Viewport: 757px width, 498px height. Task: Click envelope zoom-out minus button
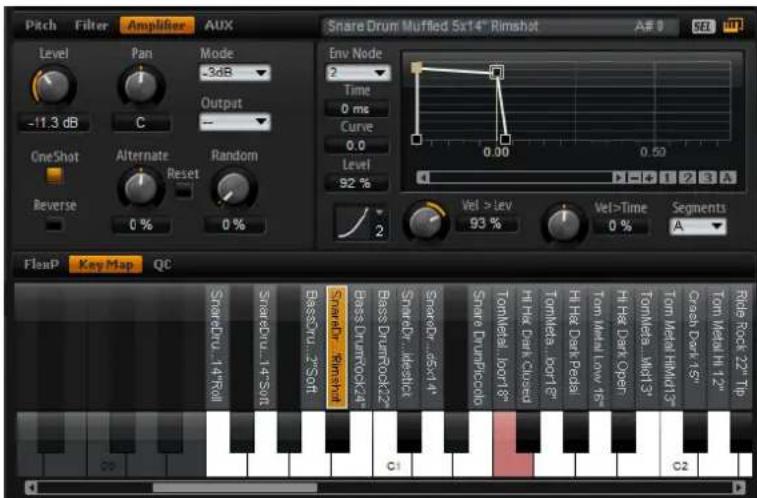point(635,178)
